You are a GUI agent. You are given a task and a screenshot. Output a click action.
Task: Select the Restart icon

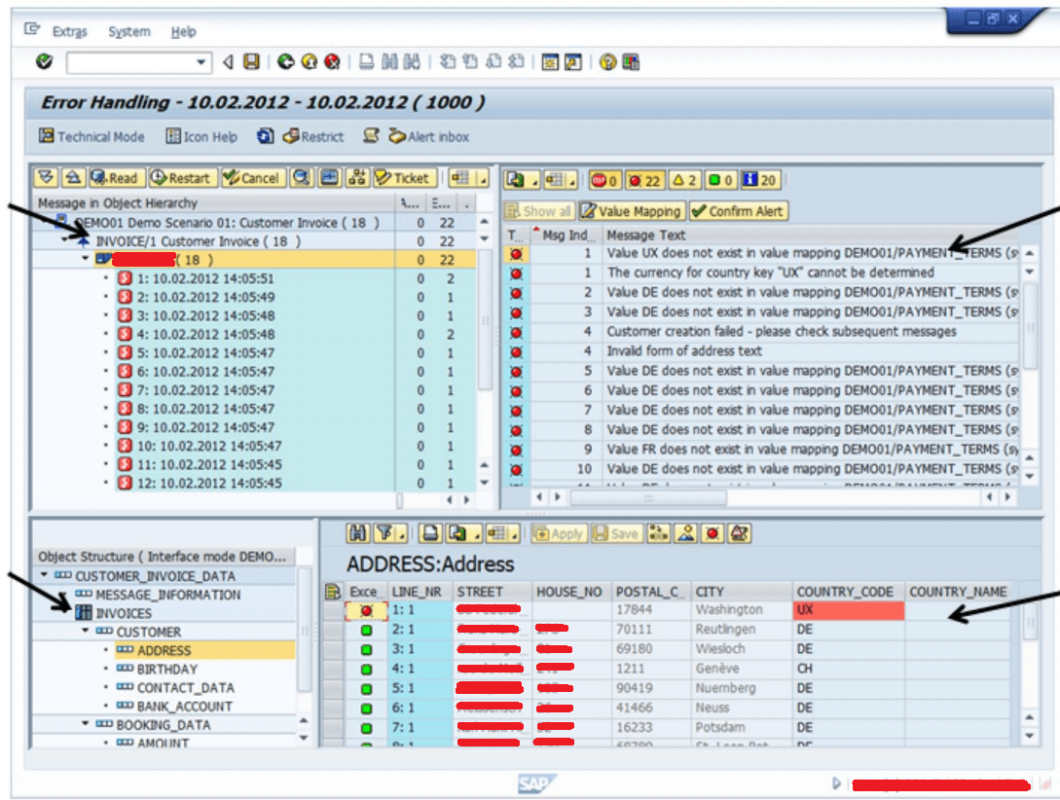pyautogui.click(x=179, y=179)
